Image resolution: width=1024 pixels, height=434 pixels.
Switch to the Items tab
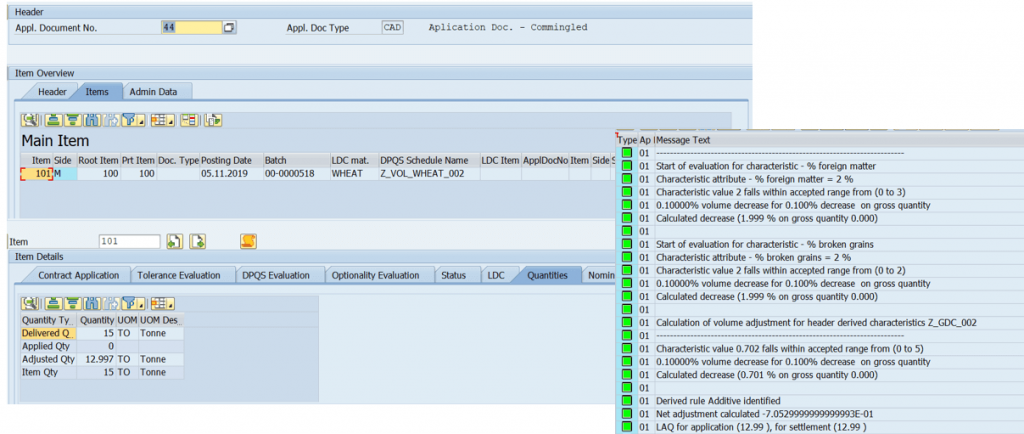click(97, 92)
